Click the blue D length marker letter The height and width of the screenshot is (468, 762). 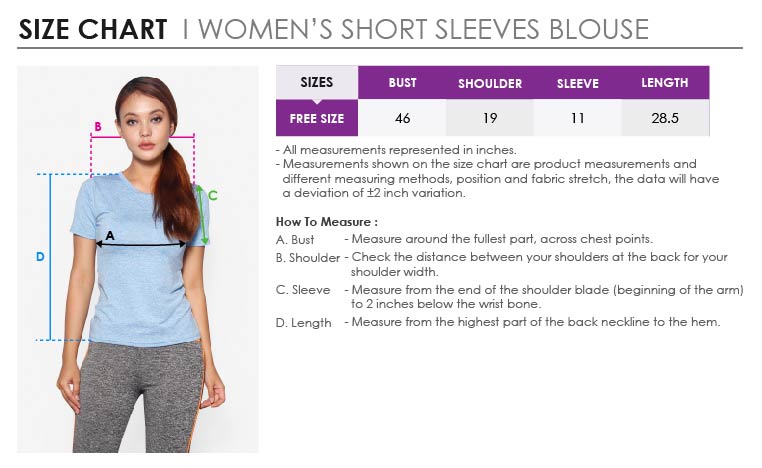[x=40, y=257]
